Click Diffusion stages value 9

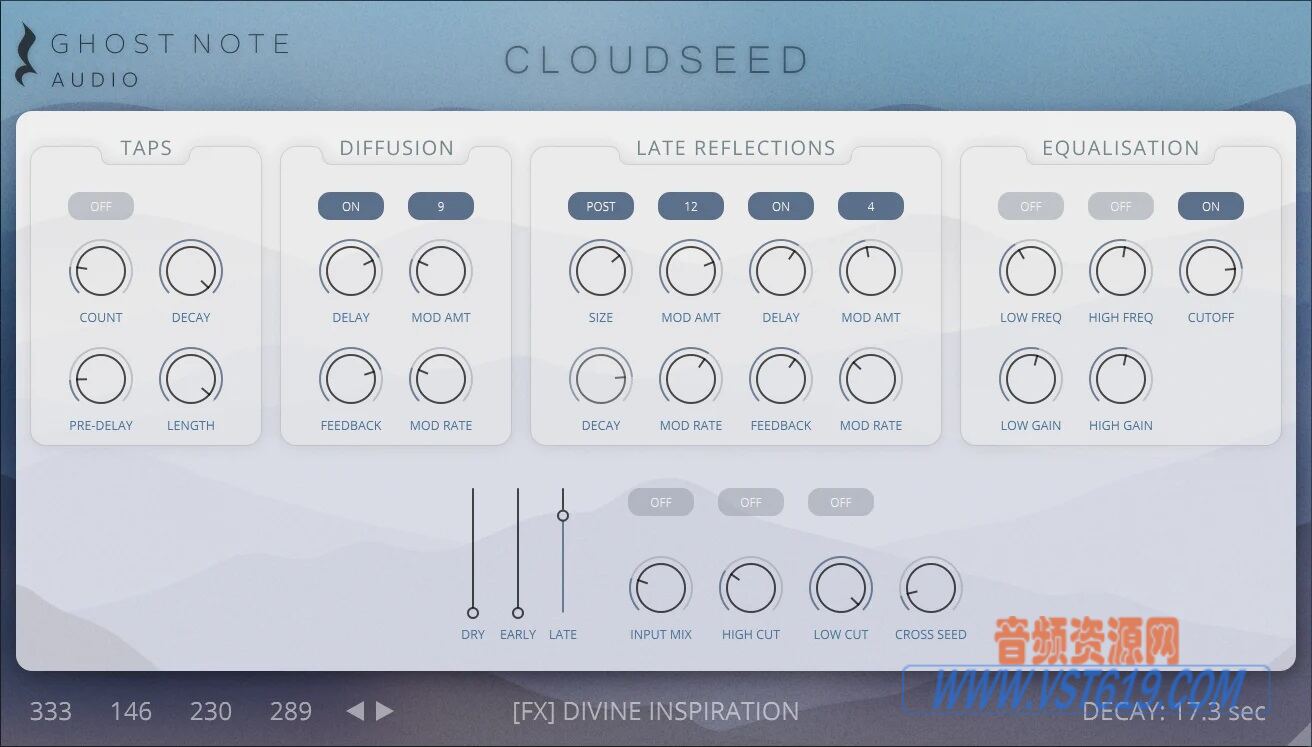(x=441, y=206)
